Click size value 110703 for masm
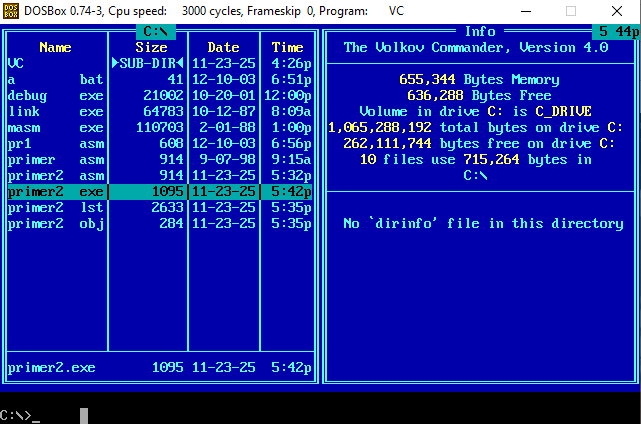 coord(159,128)
